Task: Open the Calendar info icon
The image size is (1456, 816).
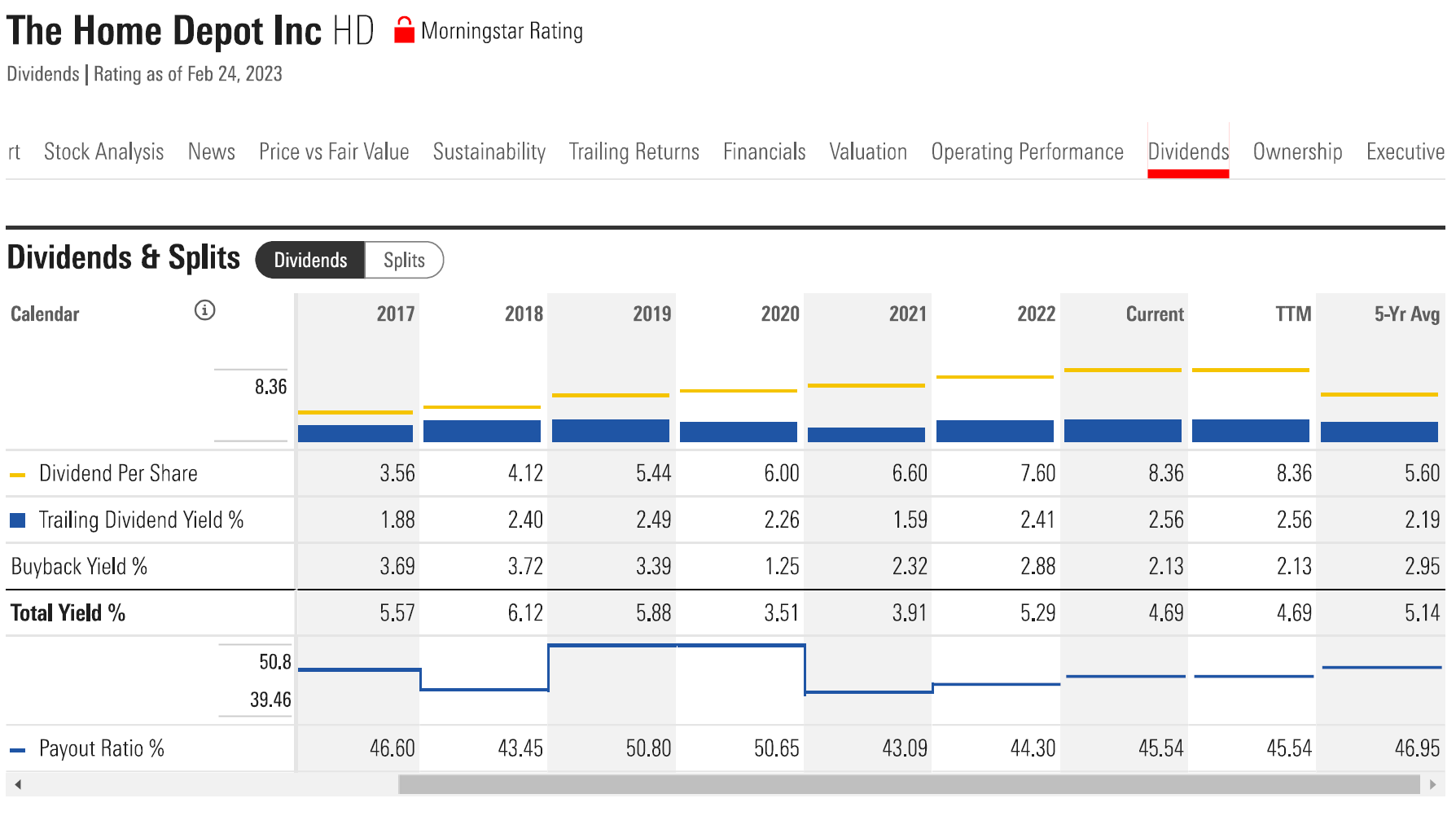Action: click(x=204, y=310)
